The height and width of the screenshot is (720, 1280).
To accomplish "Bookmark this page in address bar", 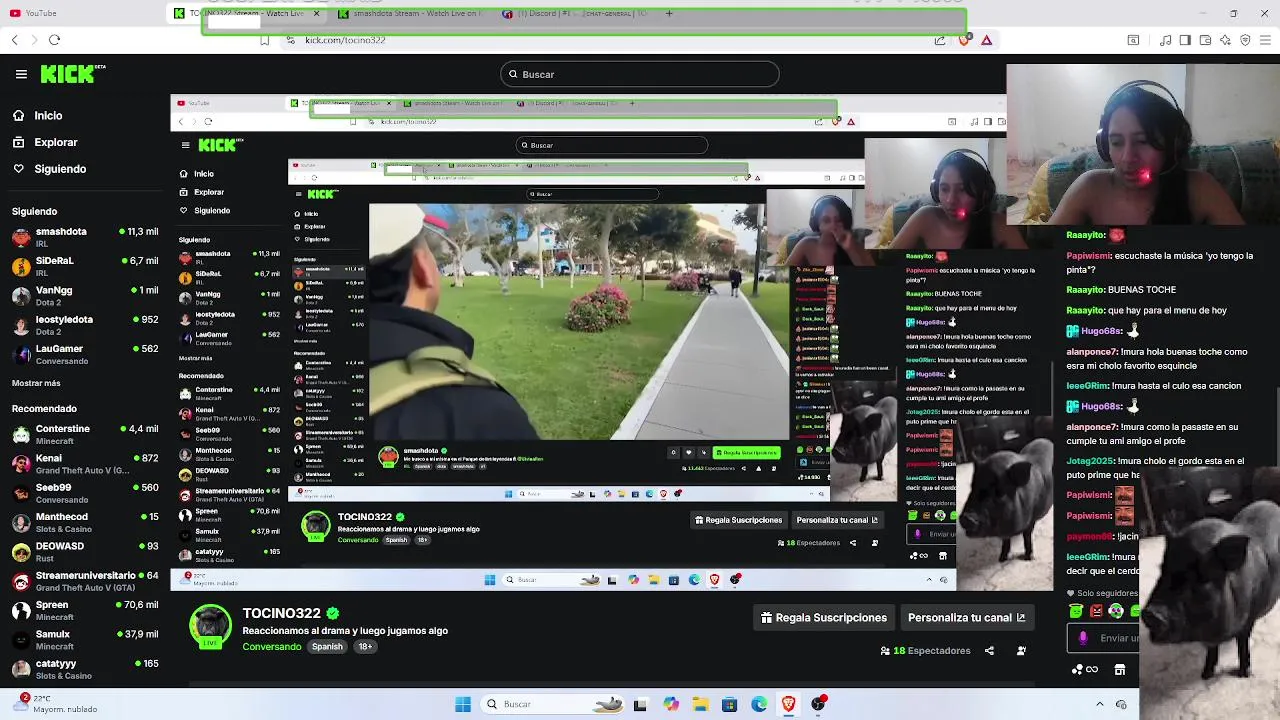I will pos(264,40).
